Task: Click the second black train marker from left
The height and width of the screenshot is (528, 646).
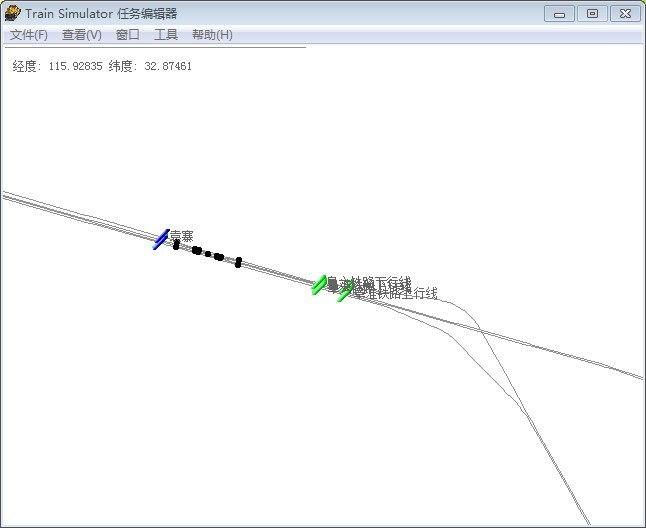Action: [x=197, y=250]
